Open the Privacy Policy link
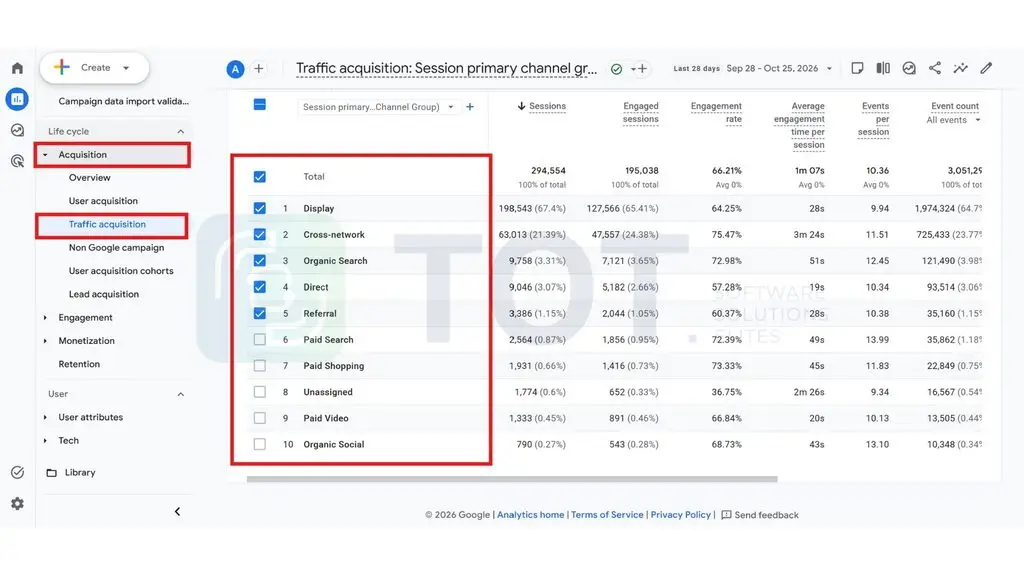The width and height of the screenshot is (1024, 576). 680,515
